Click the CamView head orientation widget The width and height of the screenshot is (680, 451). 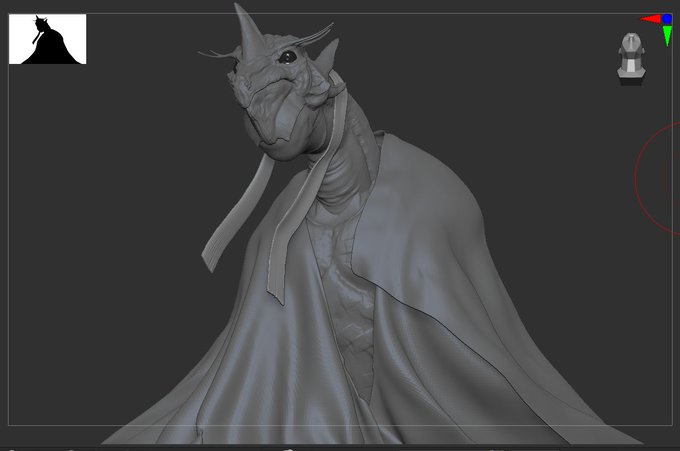pyautogui.click(x=631, y=57)
